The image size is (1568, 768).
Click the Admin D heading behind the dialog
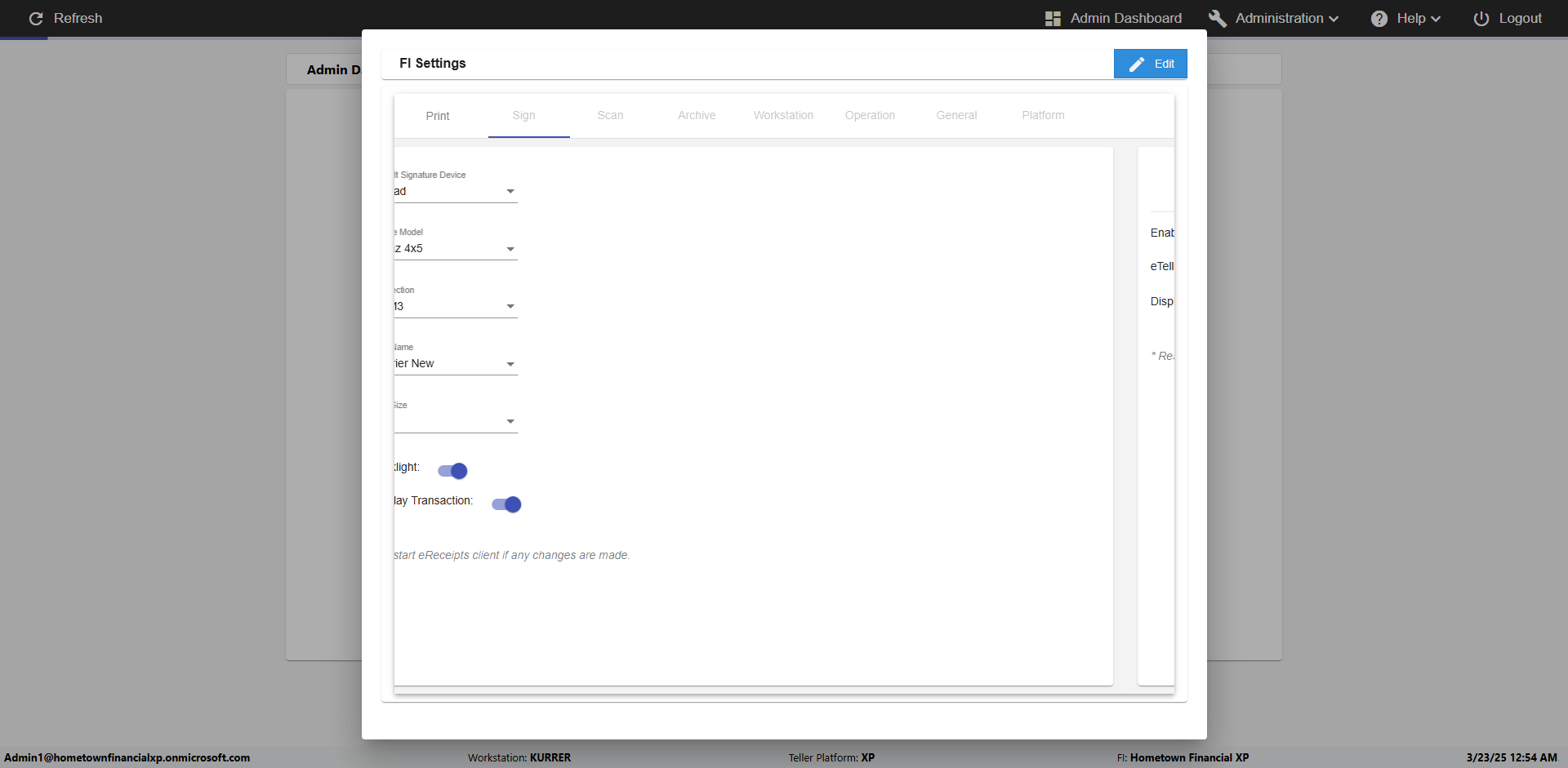333,70
